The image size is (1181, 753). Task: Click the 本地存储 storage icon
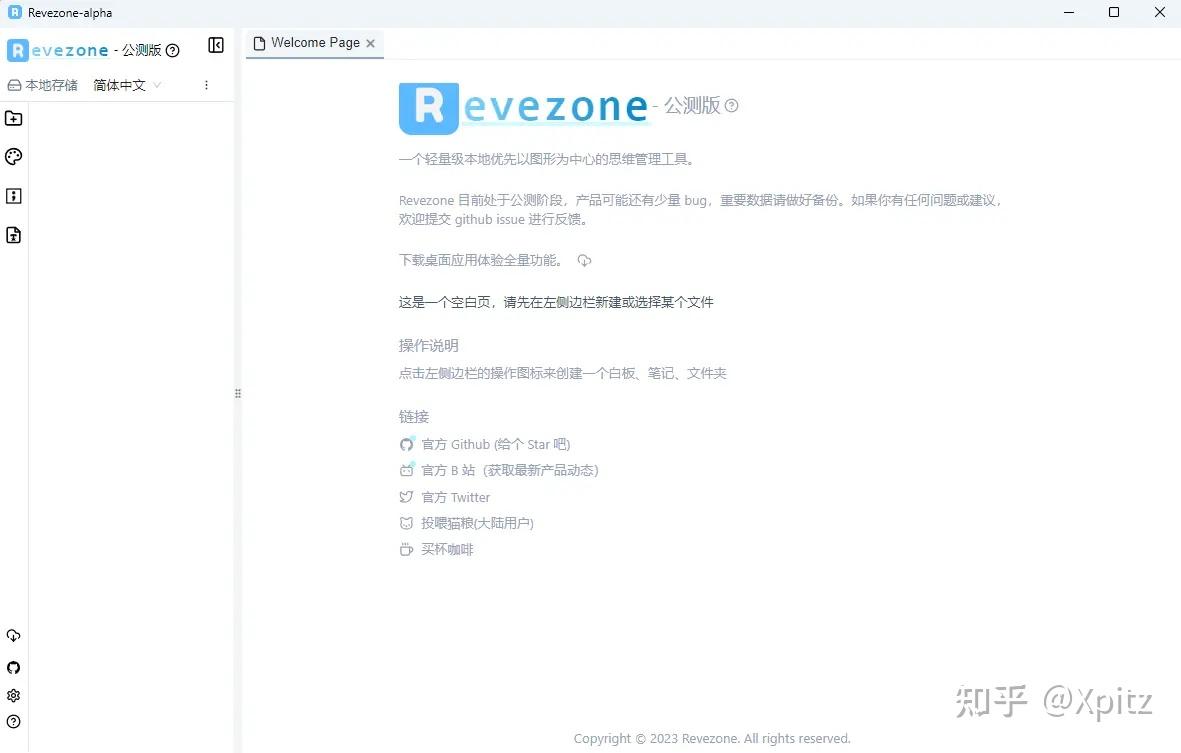click(x=14, y=85)
